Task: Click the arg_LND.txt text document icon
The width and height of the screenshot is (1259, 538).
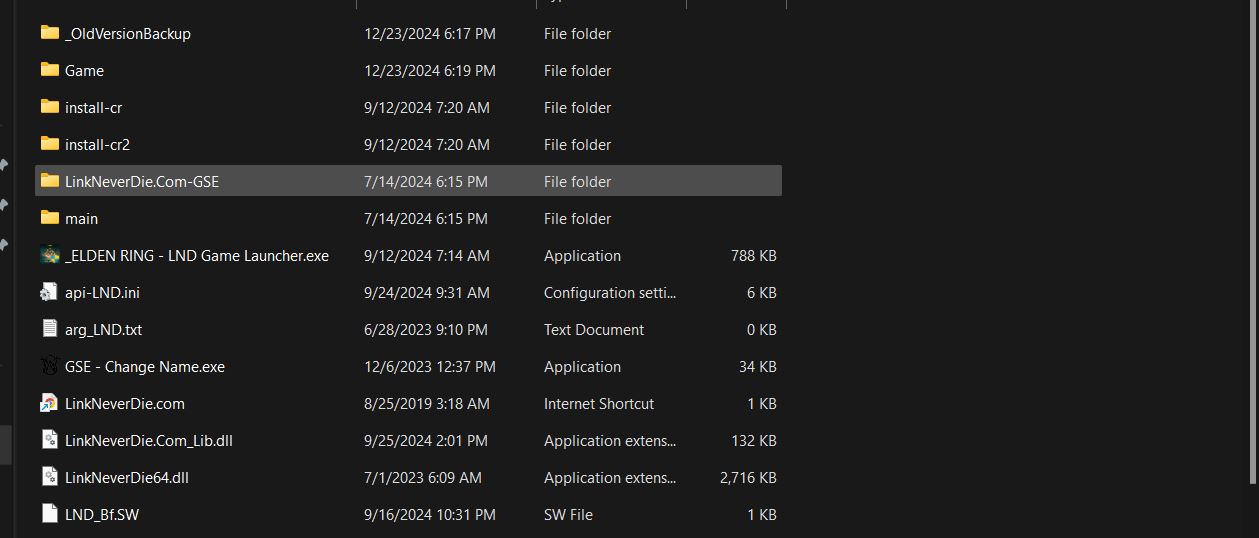Action: coord(50,329)
